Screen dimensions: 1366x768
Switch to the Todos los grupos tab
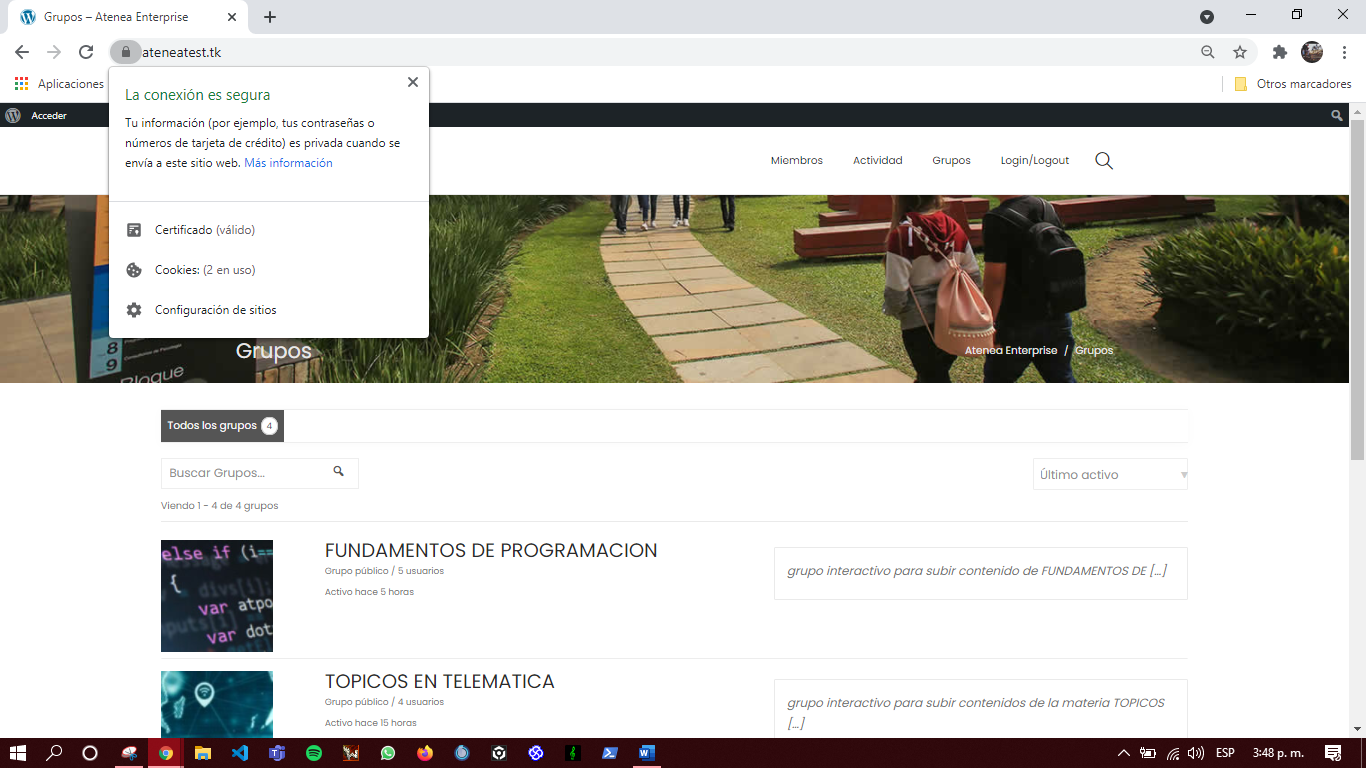[x=222, y=425]
